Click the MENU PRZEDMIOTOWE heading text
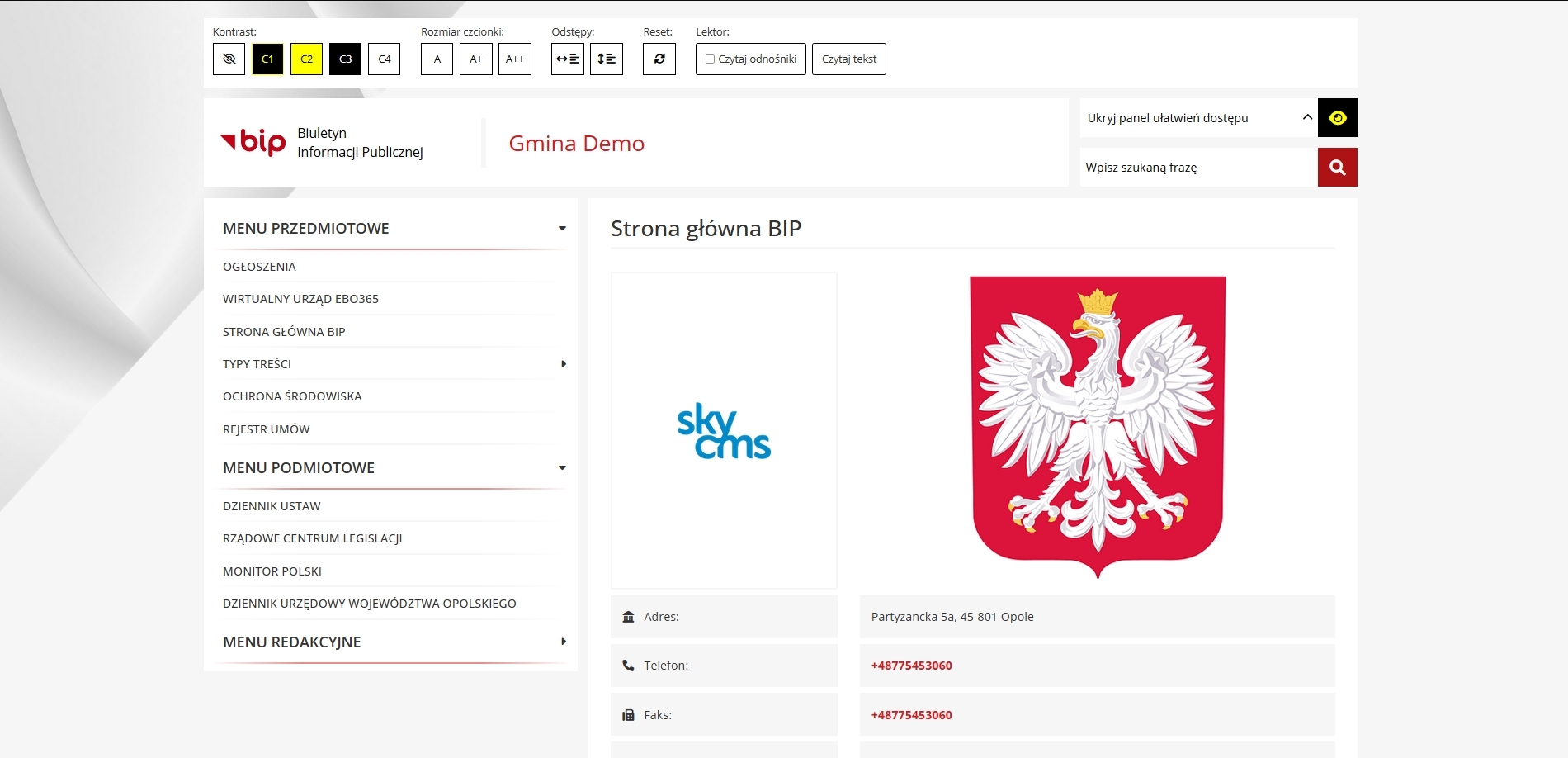This screenshot has width=1568, height=758. click(x=306, y=229)
